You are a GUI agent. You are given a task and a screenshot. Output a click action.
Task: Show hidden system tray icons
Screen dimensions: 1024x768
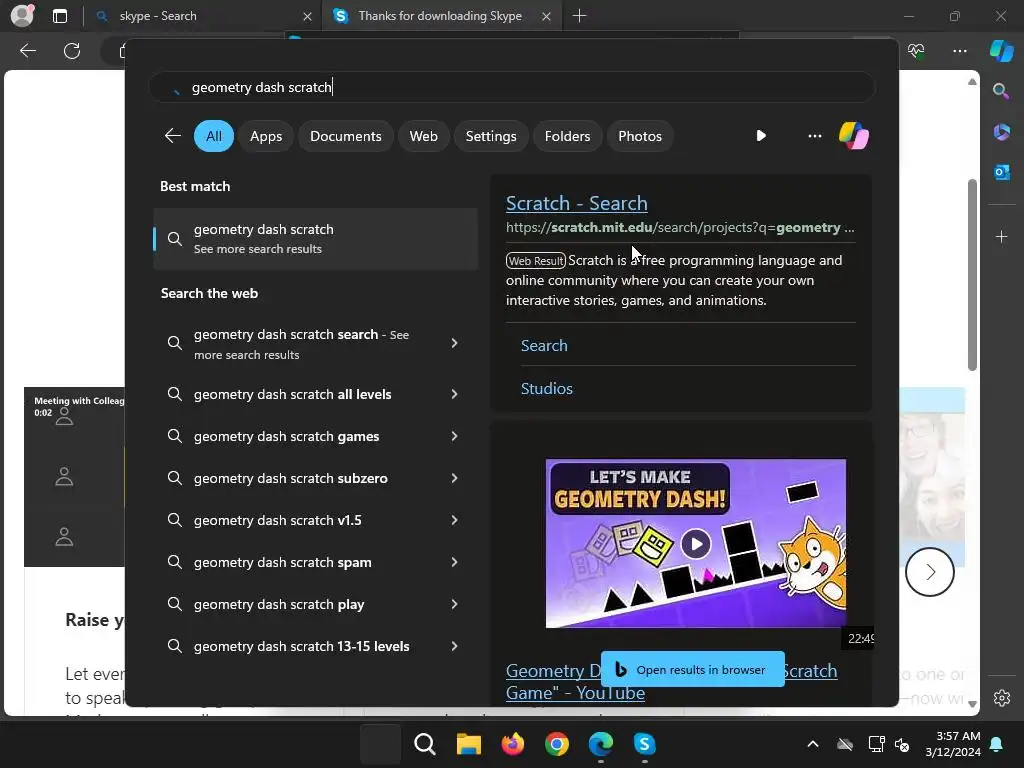click(812, 744)
